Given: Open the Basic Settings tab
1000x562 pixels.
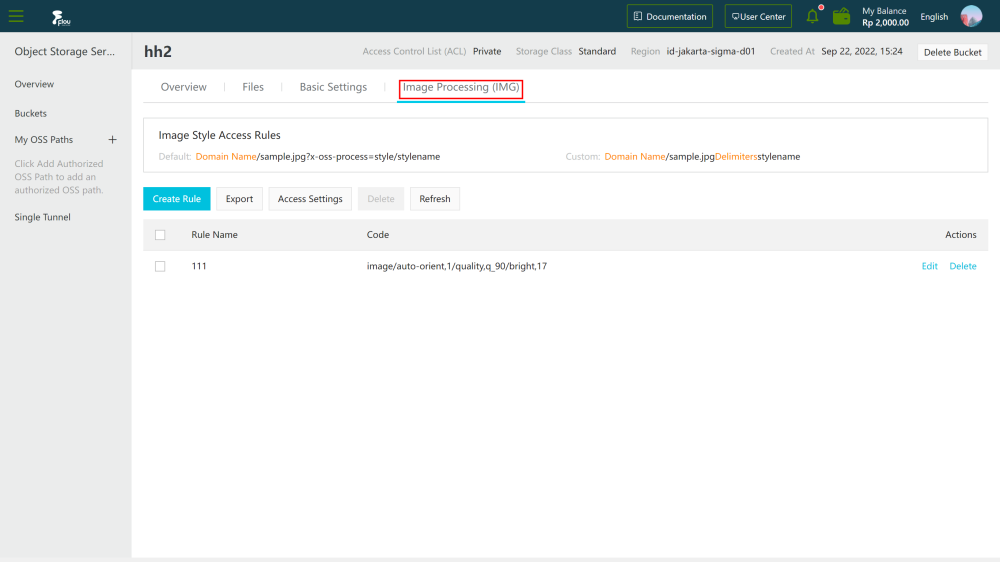Looking at the screenshot, I should pyautogui.click(x=333, y=87).
